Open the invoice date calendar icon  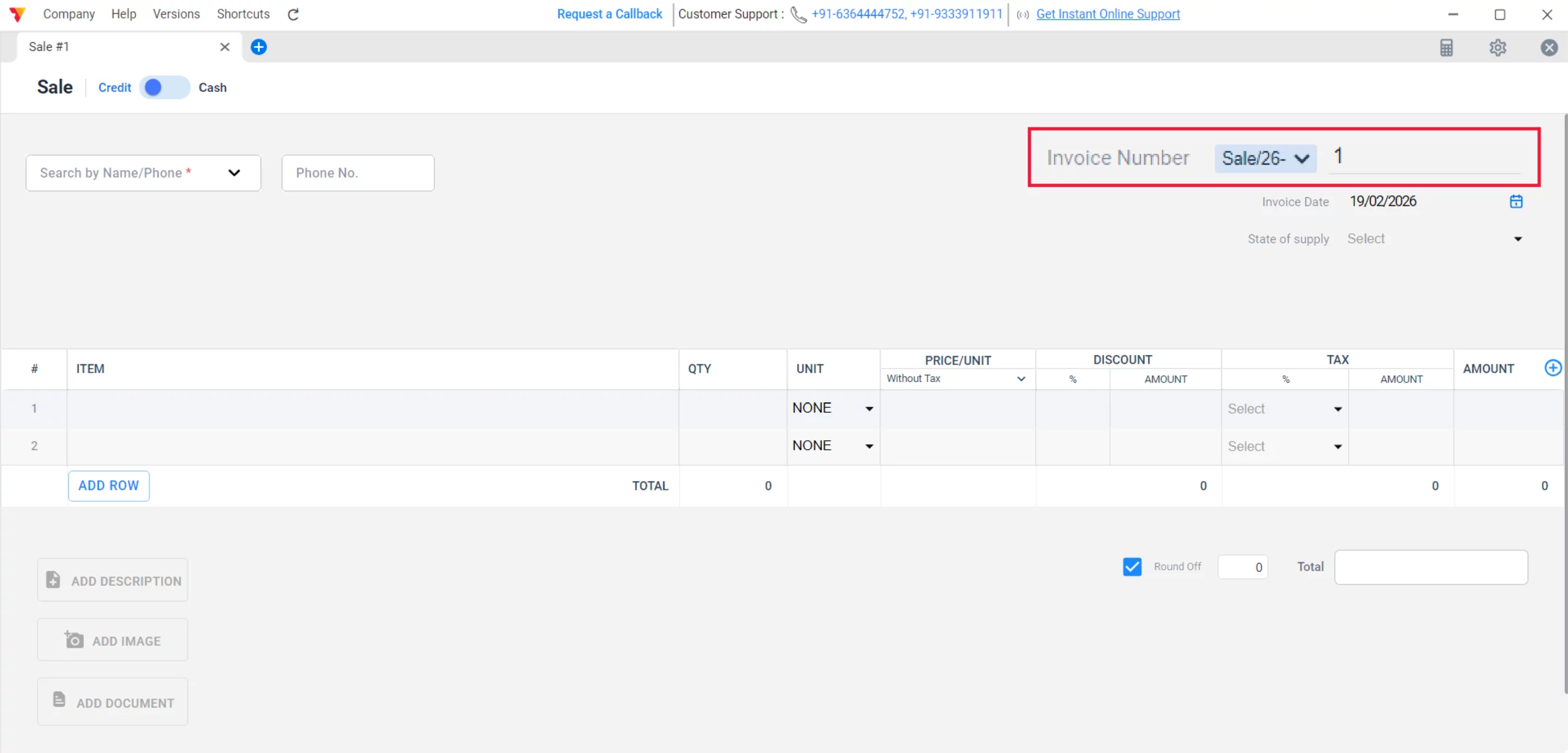[x=1516, y=201]
